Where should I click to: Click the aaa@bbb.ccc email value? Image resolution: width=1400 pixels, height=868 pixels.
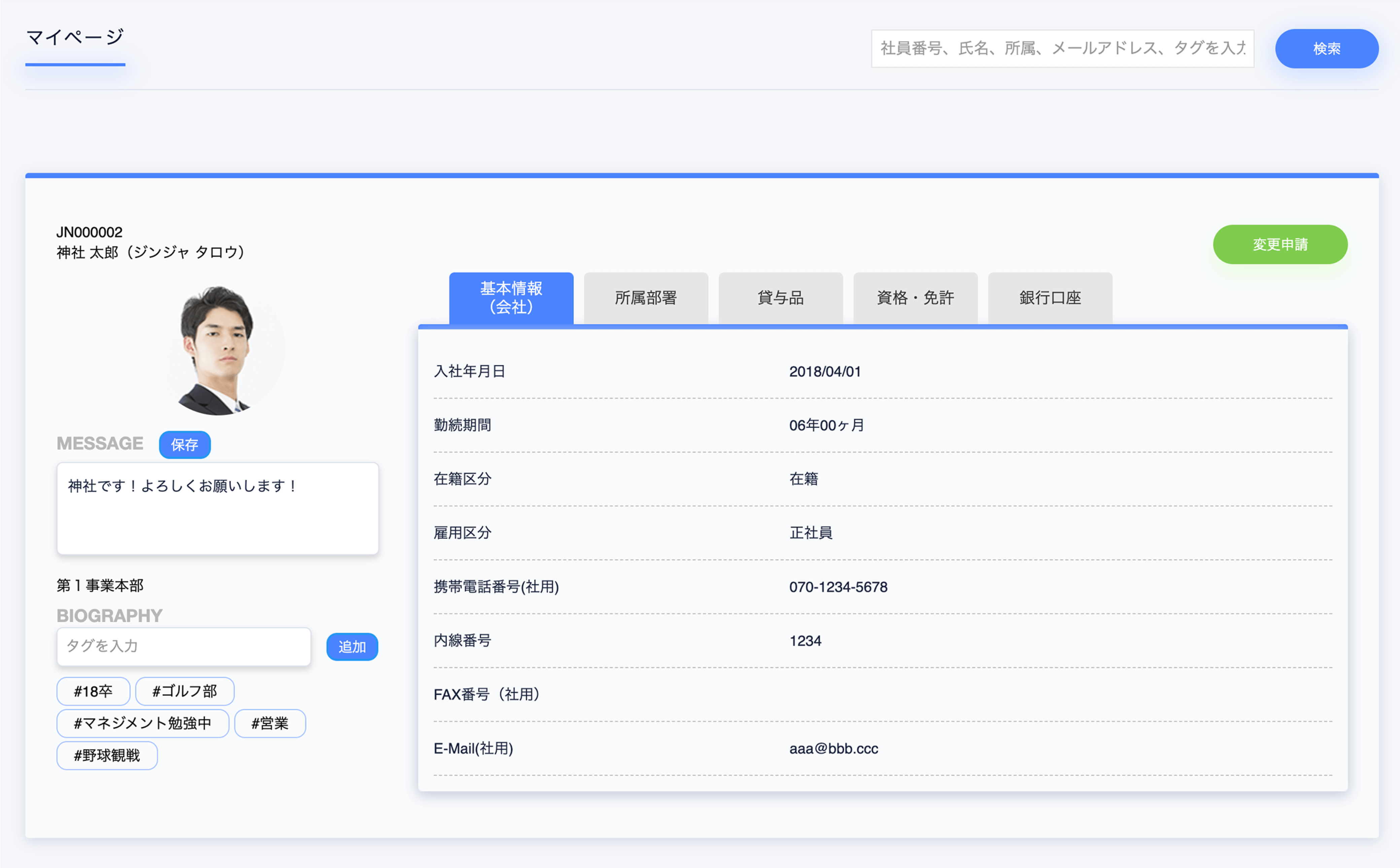[833, 749]
